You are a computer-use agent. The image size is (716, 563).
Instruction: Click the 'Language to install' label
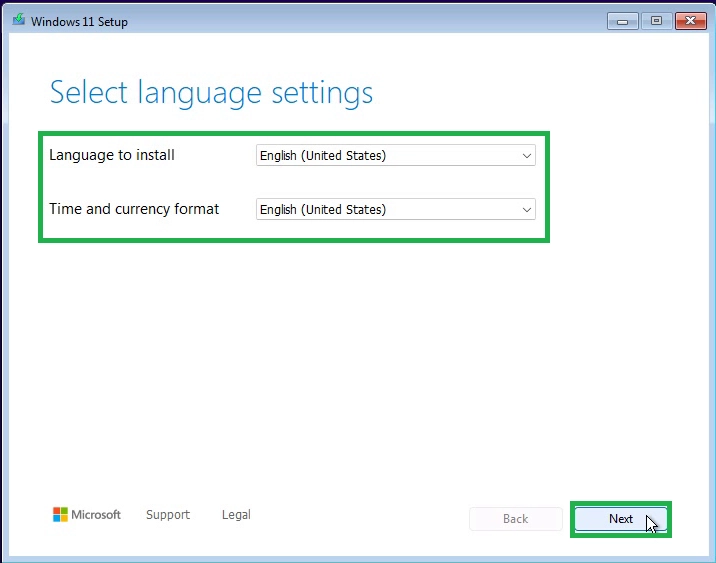tap(112, 155)
